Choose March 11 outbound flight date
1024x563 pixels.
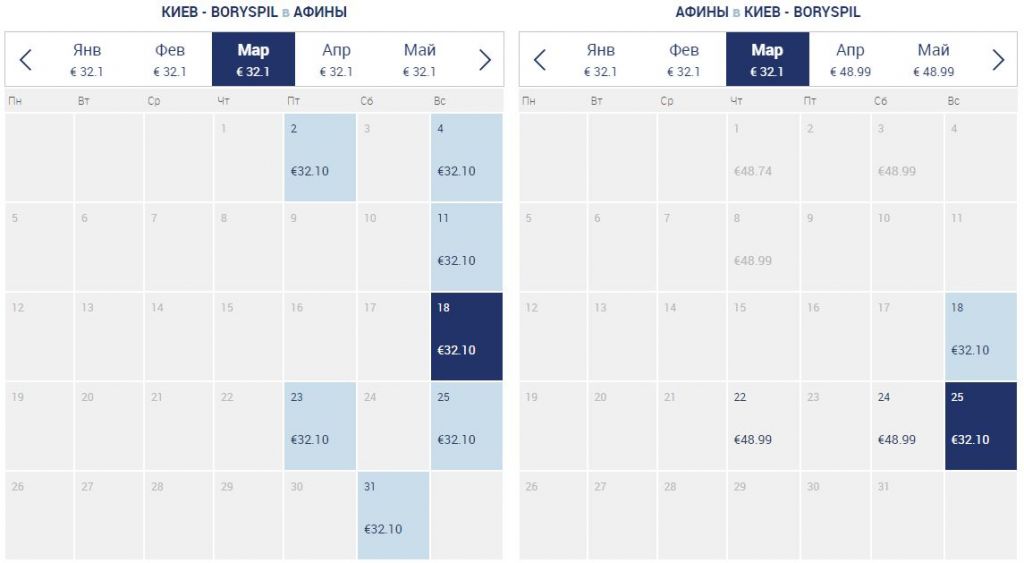pyautogui.click(x=466, y=247)
